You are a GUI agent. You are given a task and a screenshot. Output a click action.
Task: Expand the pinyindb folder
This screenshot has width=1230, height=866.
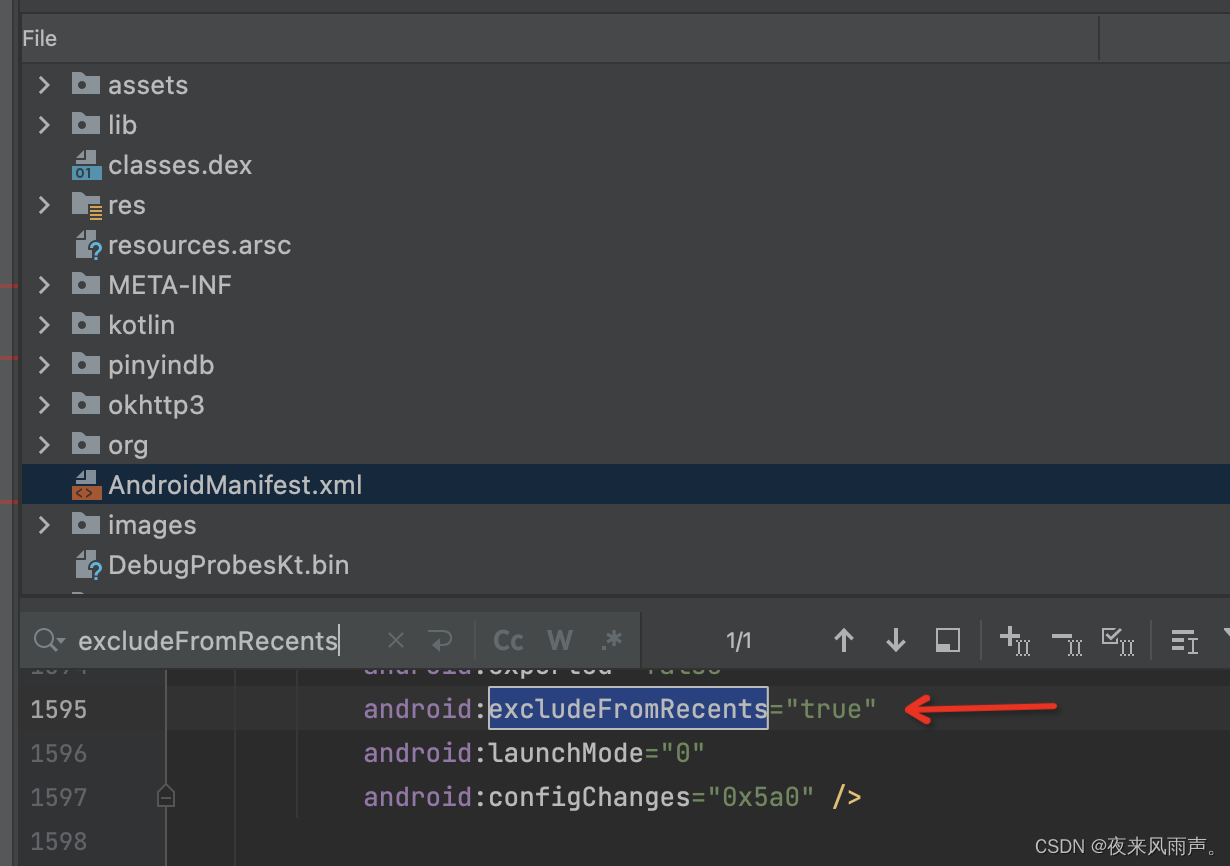tap(44, 365)
